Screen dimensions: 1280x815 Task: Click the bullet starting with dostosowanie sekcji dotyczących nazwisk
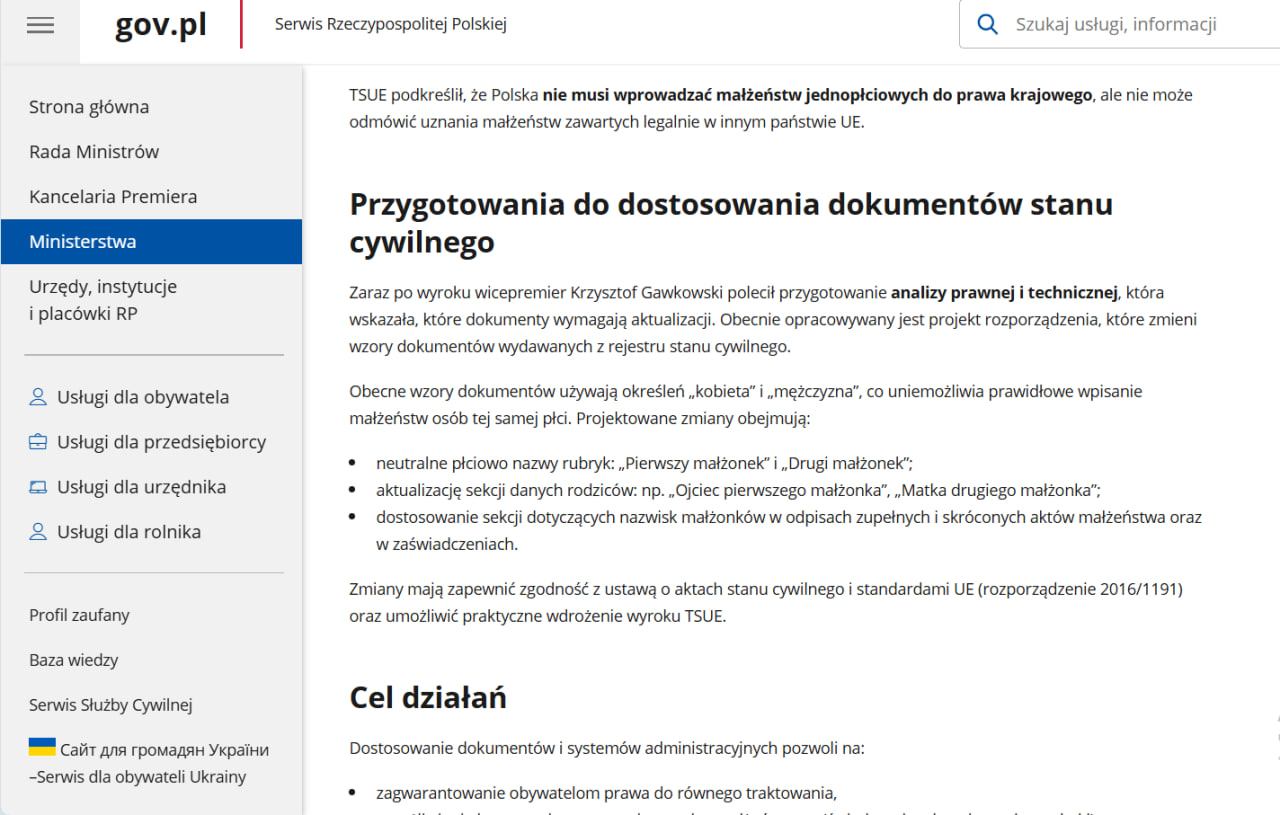pos(789,531)
